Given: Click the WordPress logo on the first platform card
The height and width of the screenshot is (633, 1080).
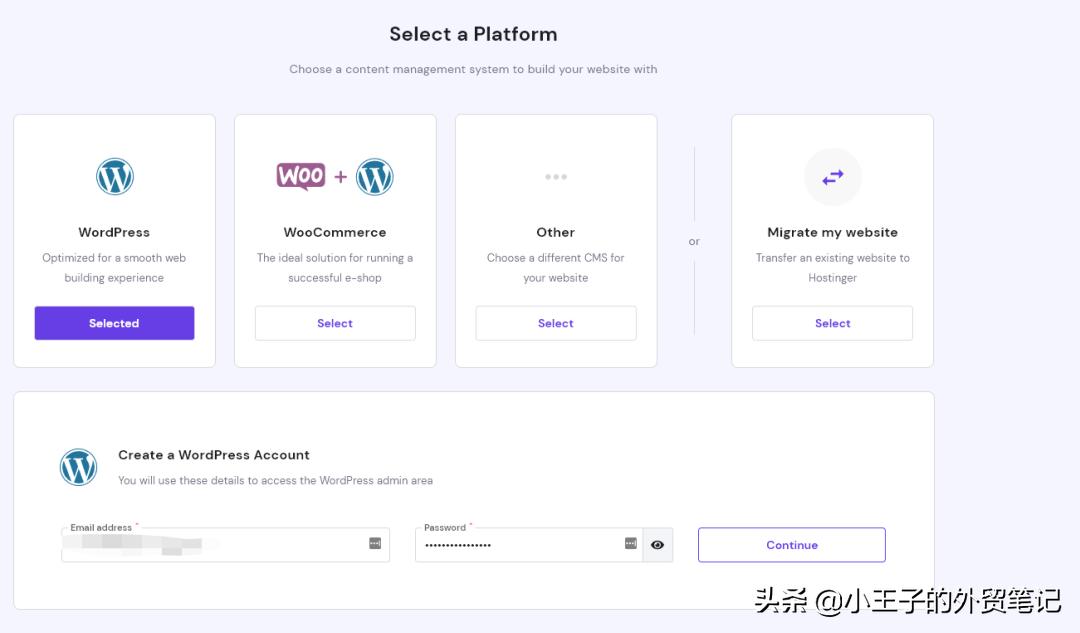Looking at the screenshot, I should (x=114, y=176).
